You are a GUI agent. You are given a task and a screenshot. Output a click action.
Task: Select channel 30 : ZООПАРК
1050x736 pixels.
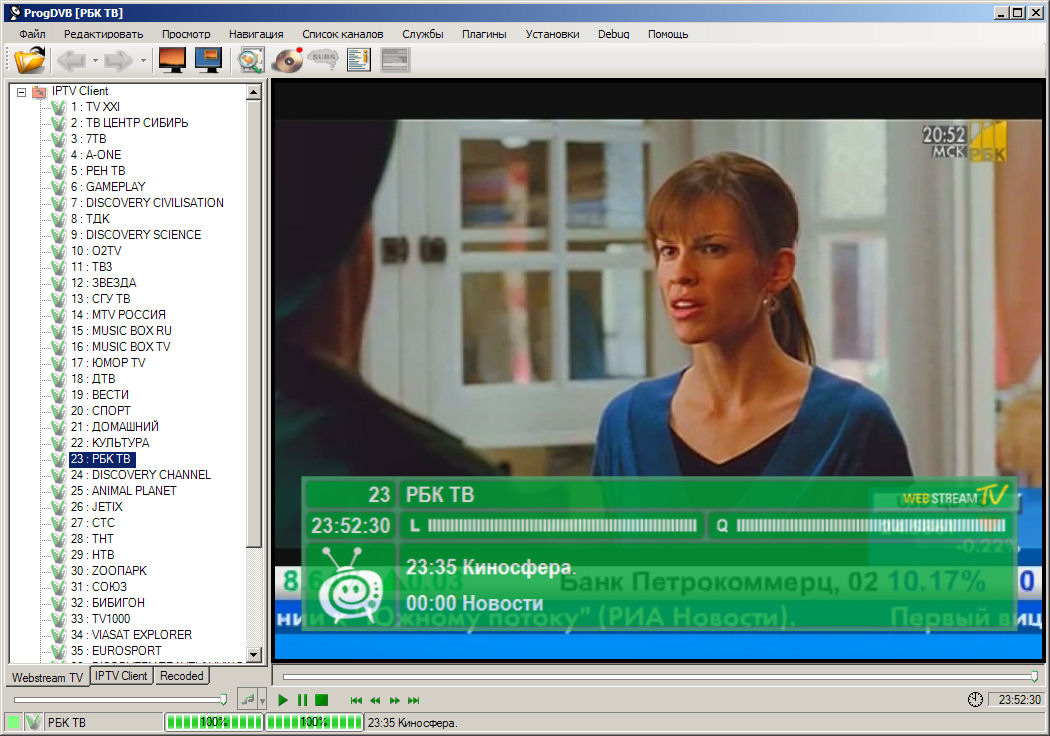pyautogui.click(x=108, y=571)
